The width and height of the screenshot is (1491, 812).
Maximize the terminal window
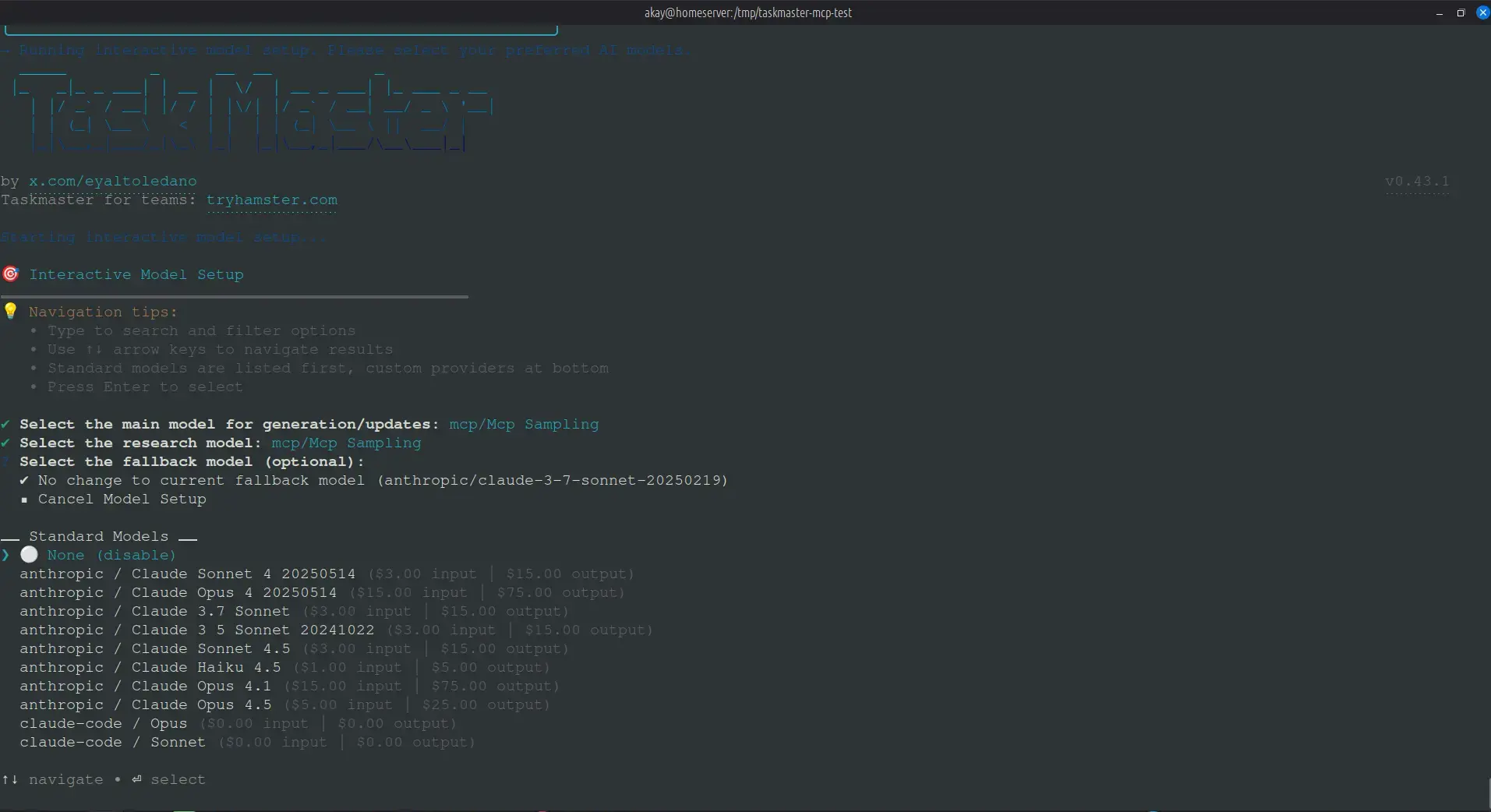pyautogui.click(x=1461, y=12)
